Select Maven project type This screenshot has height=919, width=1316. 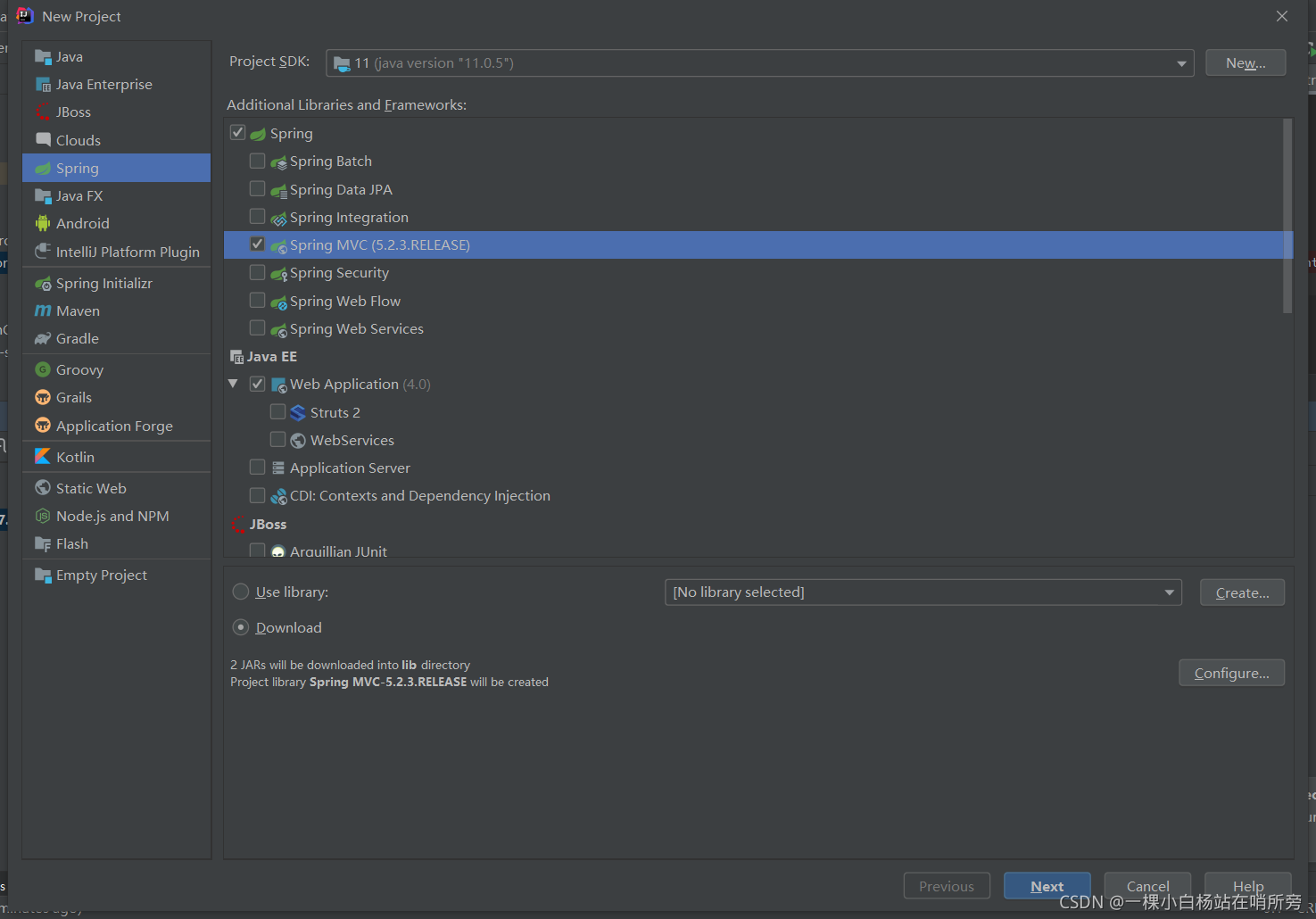[x=116, y=310]
